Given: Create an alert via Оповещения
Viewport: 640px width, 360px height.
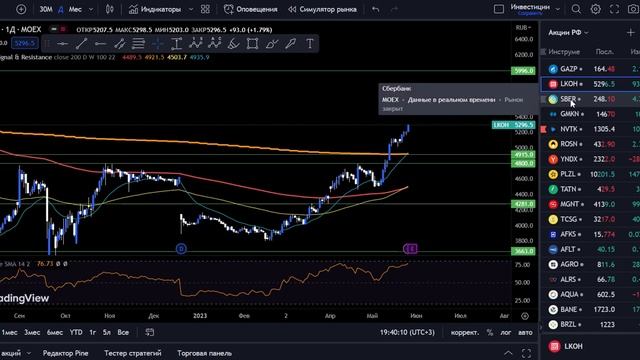Looking at the screenshot, I should pos(251,9).
